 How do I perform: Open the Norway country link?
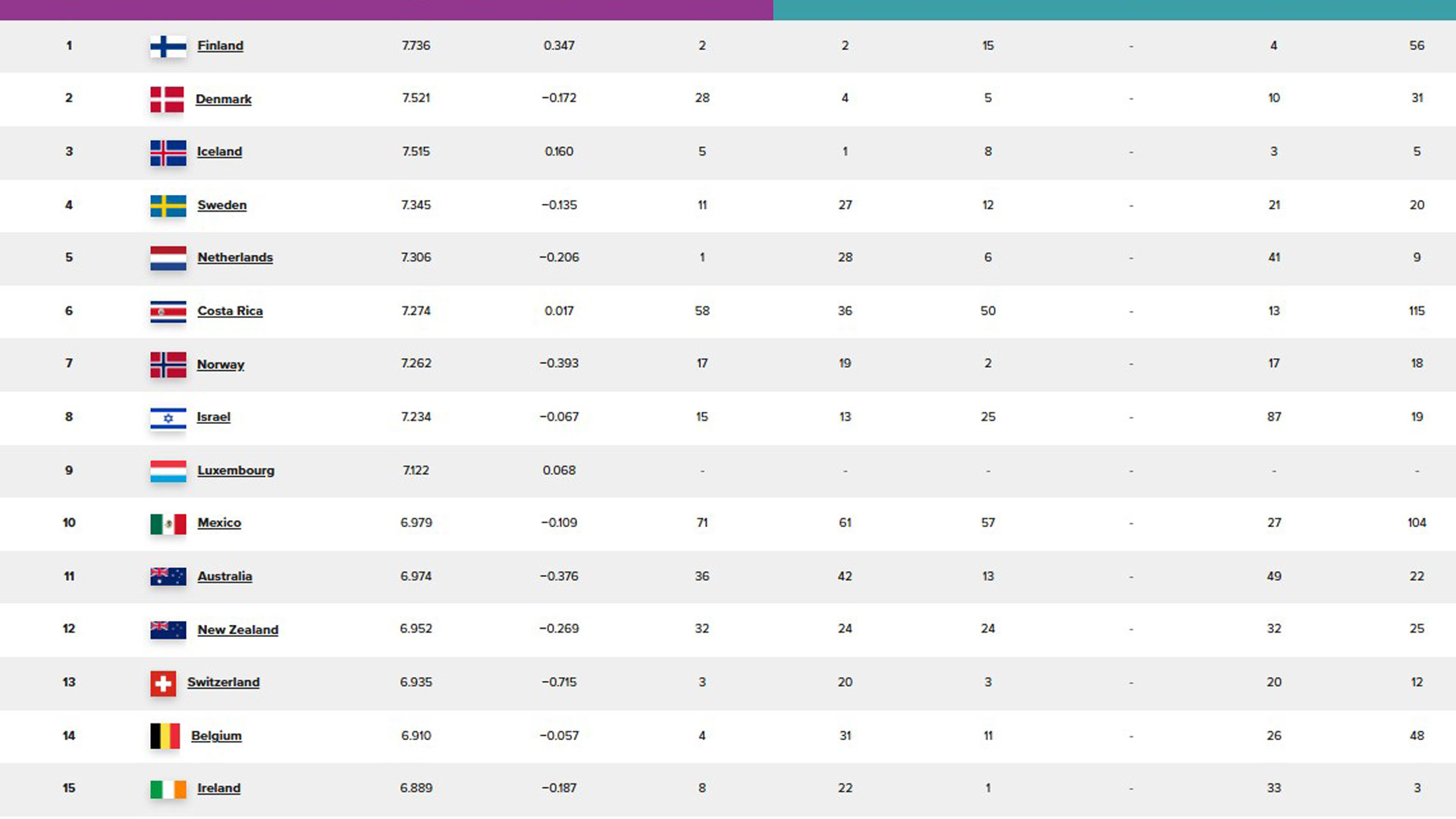pyautogui.click(x=221, y=365)
